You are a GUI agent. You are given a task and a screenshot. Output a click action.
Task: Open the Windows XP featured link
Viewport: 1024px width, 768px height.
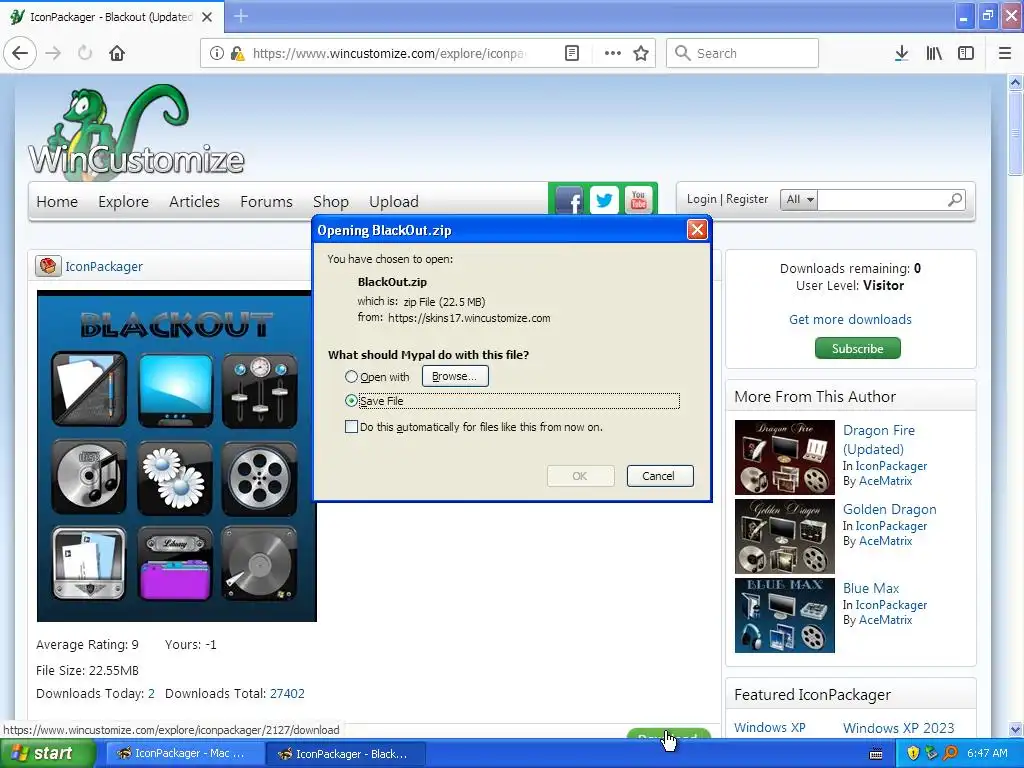[769, 728]
